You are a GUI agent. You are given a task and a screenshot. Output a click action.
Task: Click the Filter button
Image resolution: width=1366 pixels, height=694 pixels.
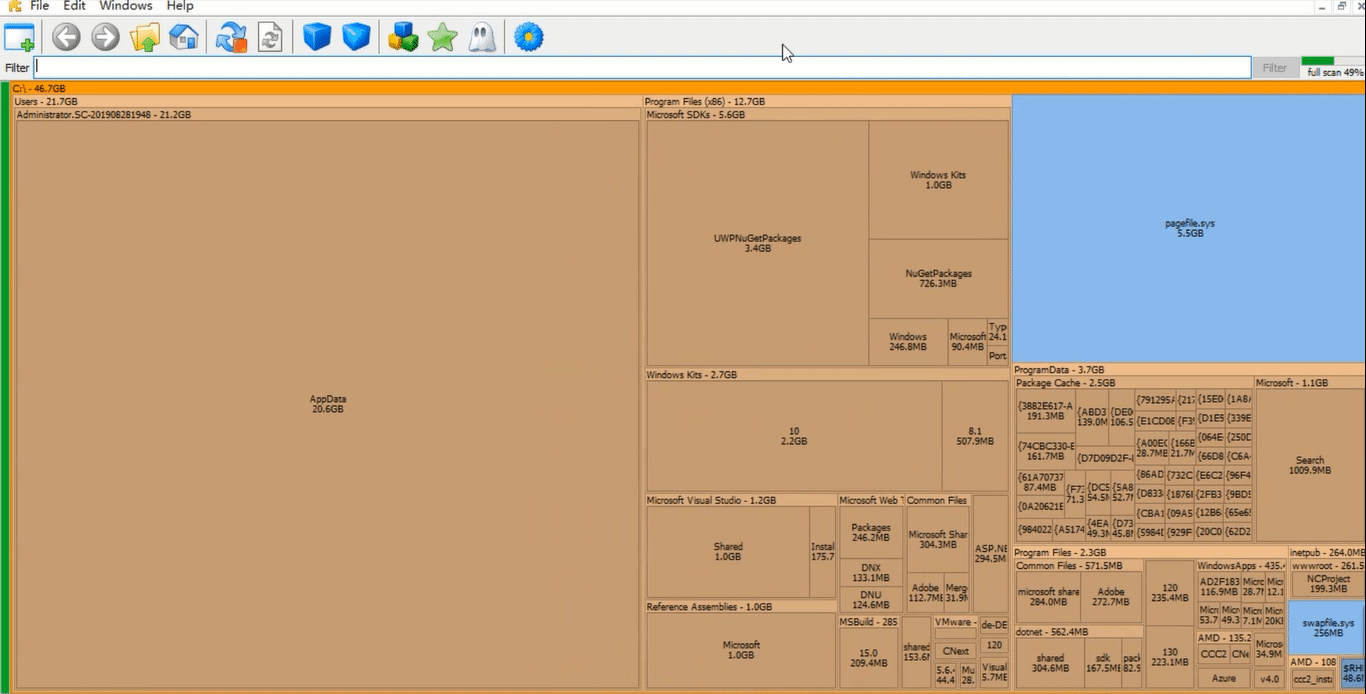coord(1274,68)
